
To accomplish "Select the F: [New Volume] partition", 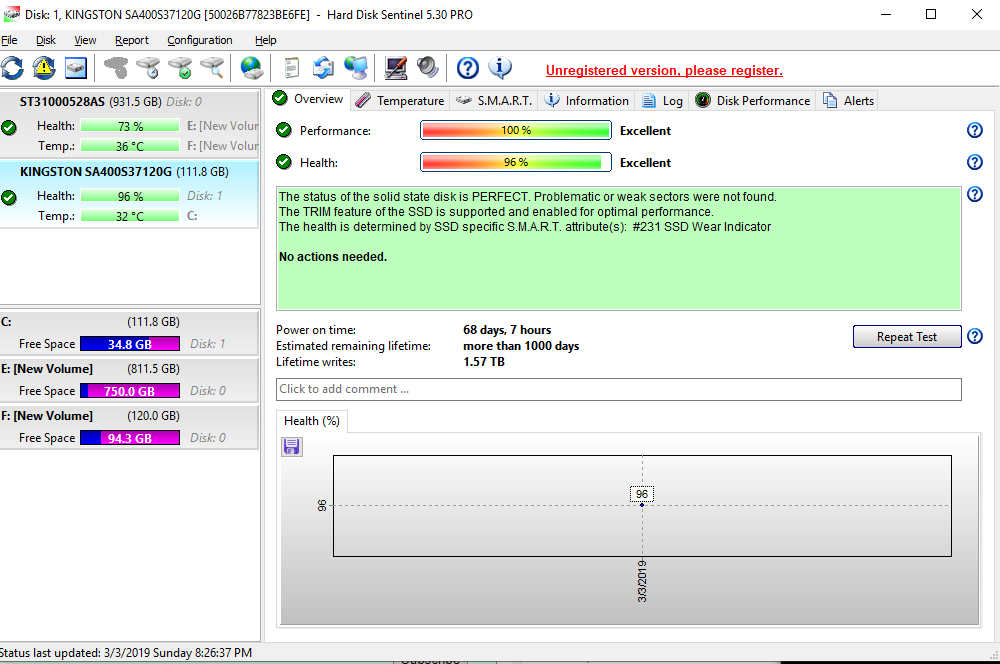I will tap(129, 427).
